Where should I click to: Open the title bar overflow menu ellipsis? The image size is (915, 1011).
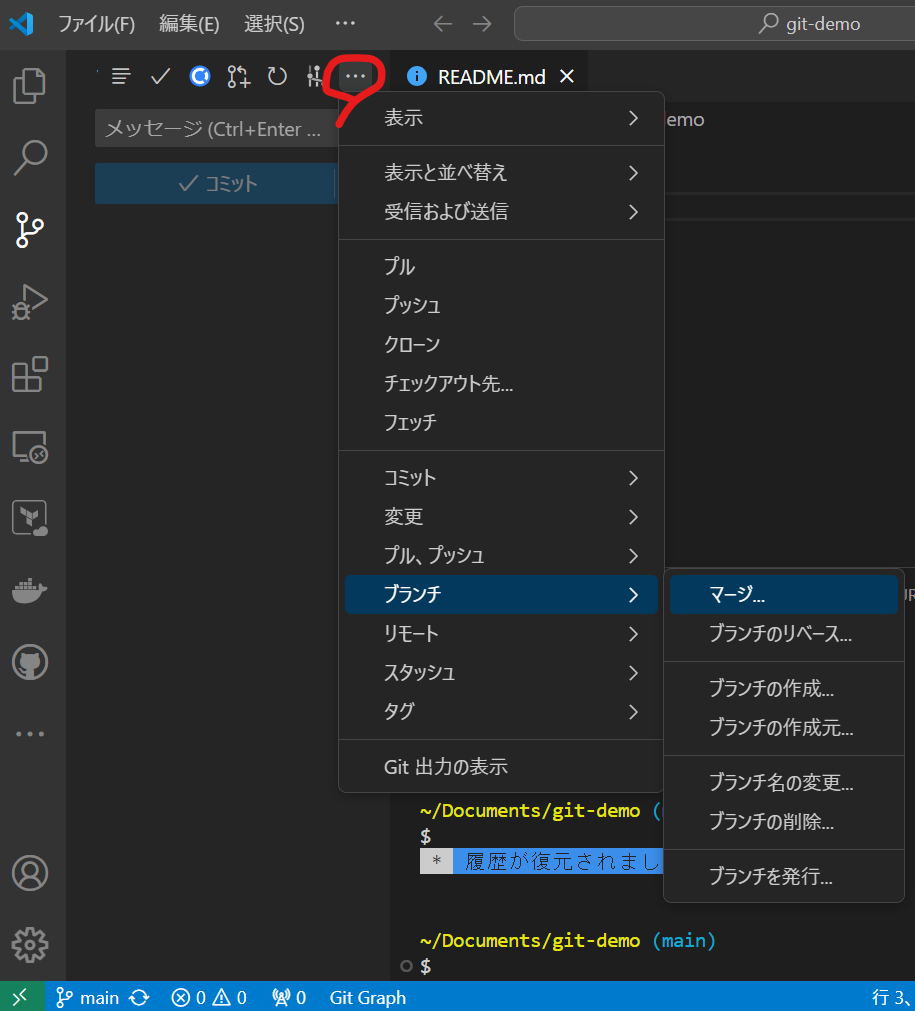345,24
